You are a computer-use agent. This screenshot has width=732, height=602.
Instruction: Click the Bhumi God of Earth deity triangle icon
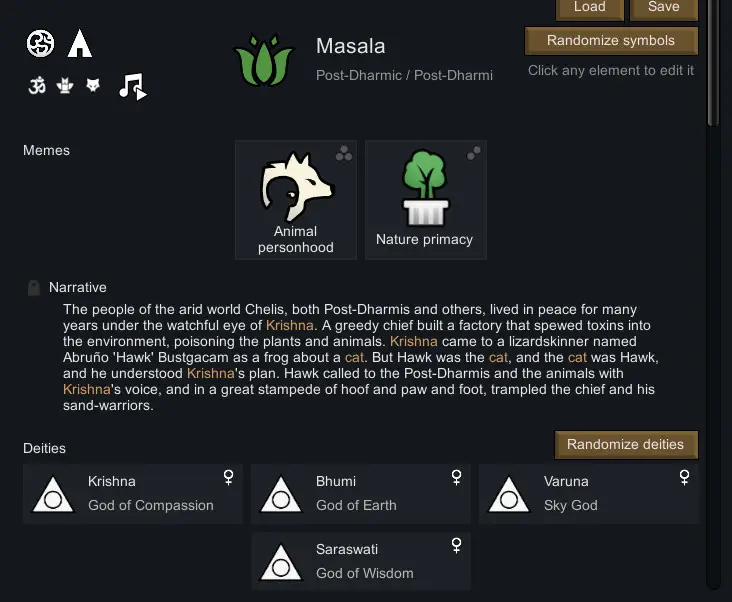tap(281, 495)
